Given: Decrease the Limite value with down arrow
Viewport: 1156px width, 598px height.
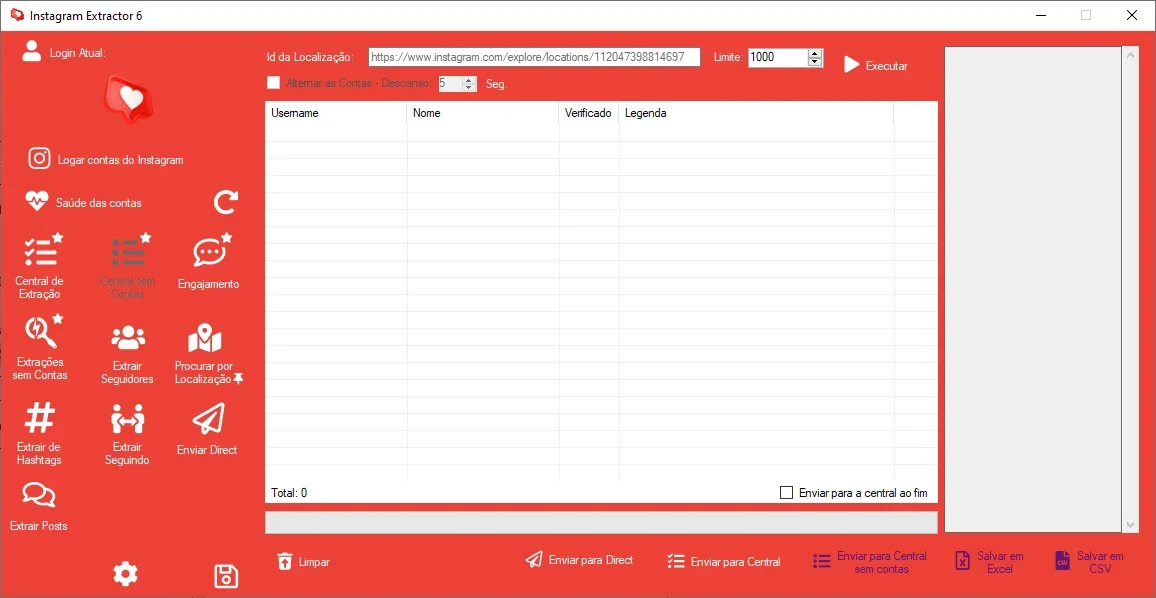Looking at the screenshot, I should point(815,62).
